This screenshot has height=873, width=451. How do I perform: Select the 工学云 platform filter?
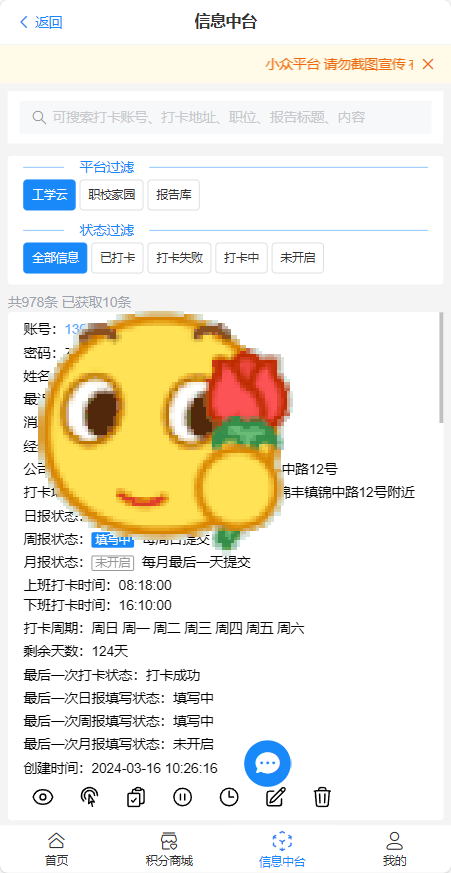pyautogui.click(x=50, y=195)
